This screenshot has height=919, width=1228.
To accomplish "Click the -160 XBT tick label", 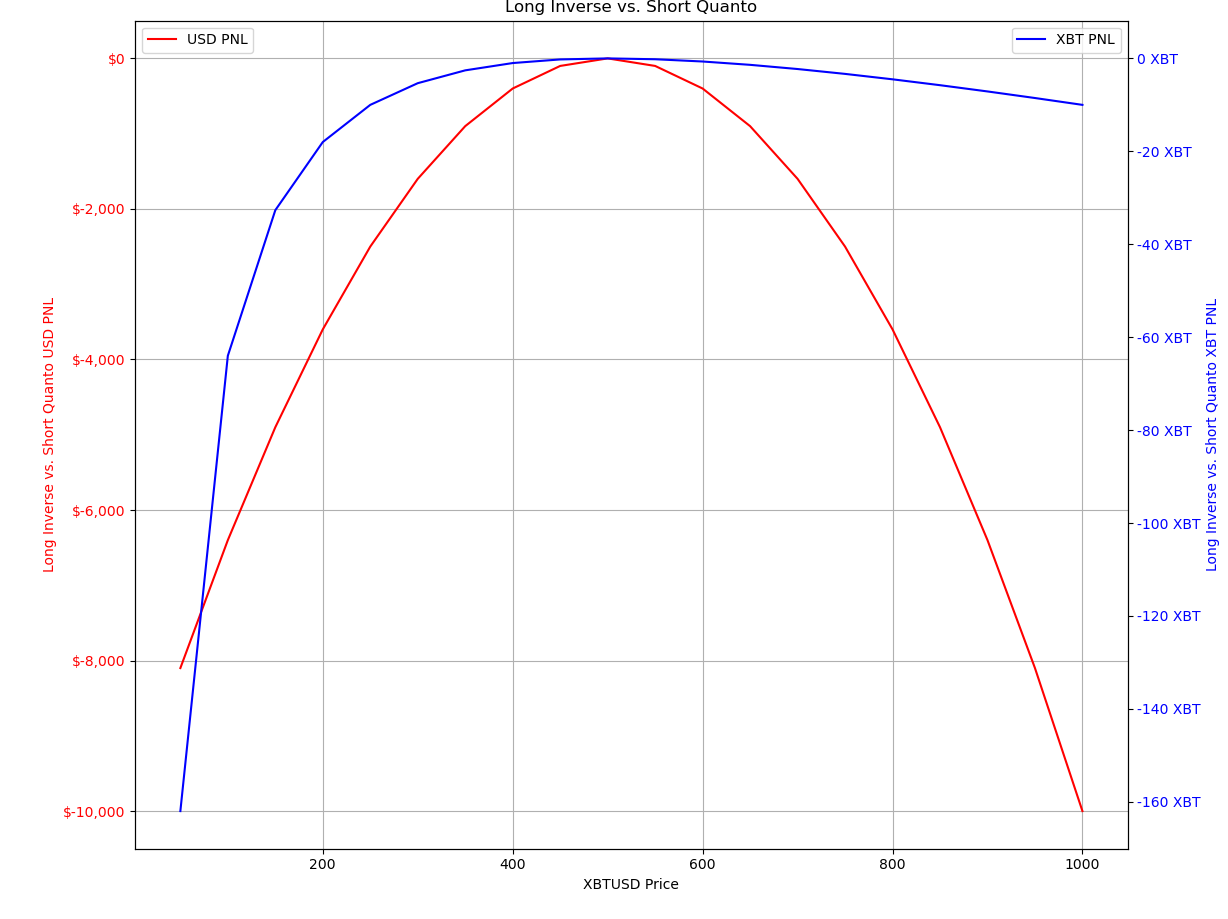I will pyautogui.click(x=1168, y=802).
